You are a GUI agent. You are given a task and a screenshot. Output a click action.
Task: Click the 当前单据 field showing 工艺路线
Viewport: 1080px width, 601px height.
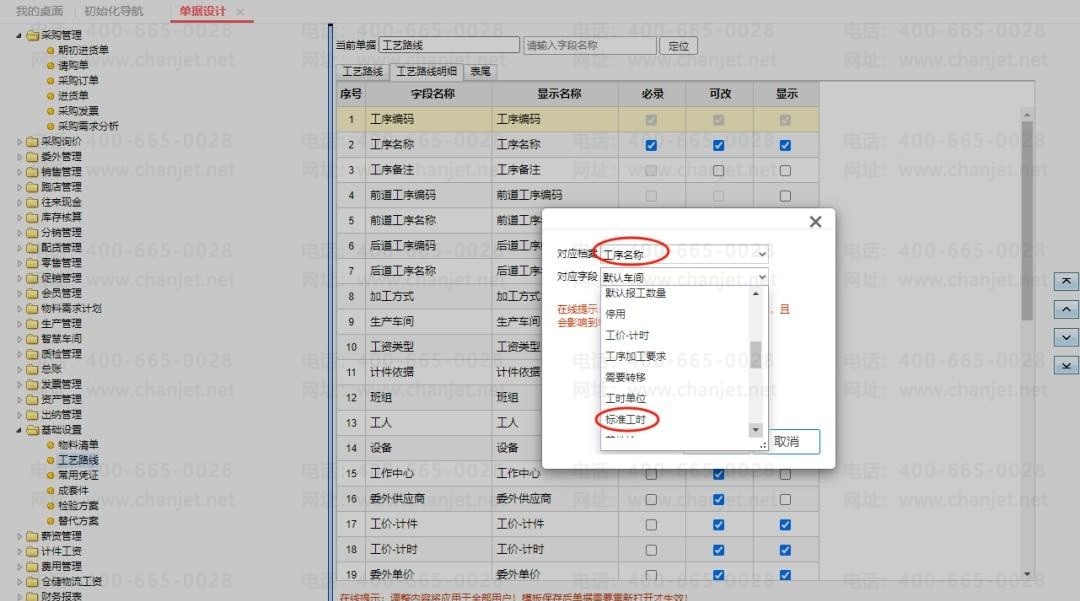449,45
